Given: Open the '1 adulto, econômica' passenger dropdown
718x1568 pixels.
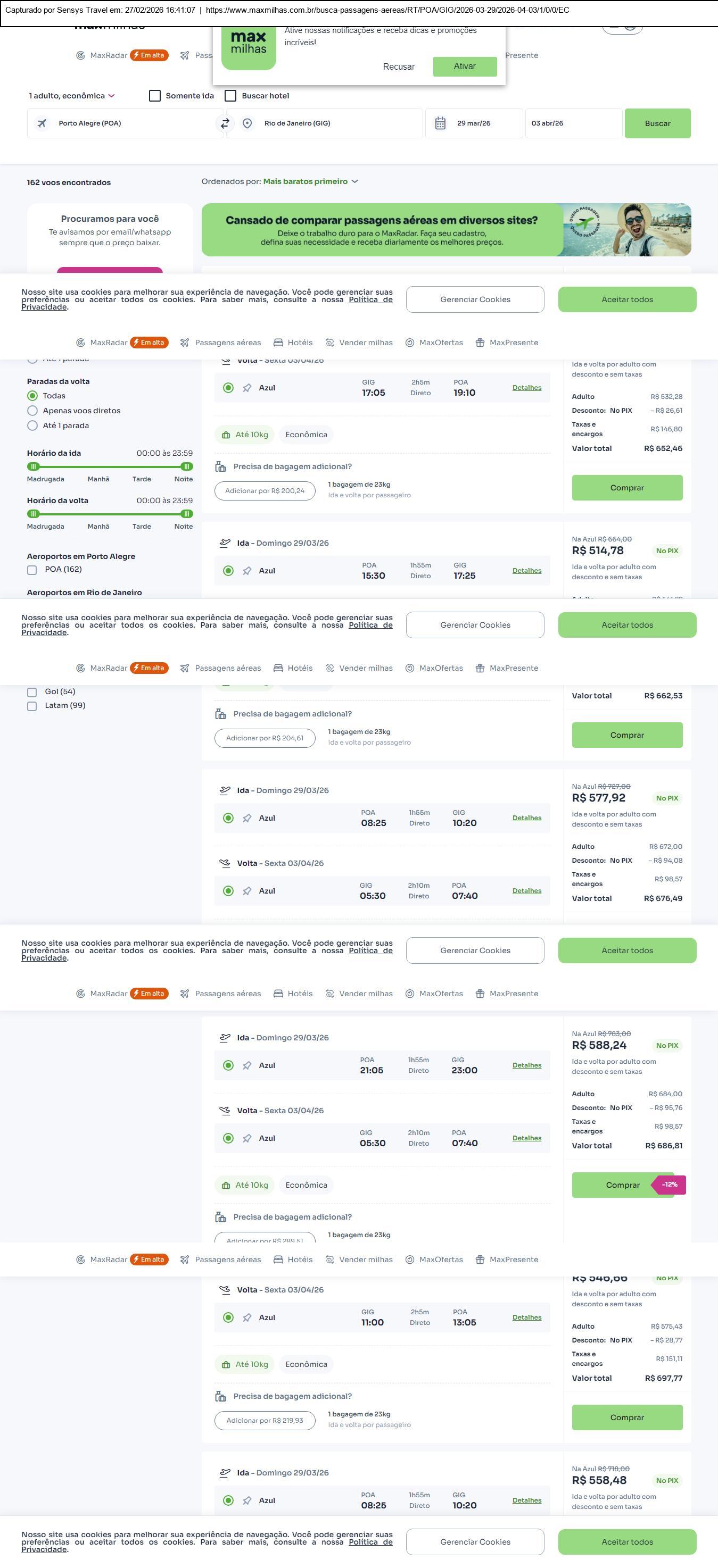Looking at the screenshot, I should pyautogui.click(x=72, y=96).
